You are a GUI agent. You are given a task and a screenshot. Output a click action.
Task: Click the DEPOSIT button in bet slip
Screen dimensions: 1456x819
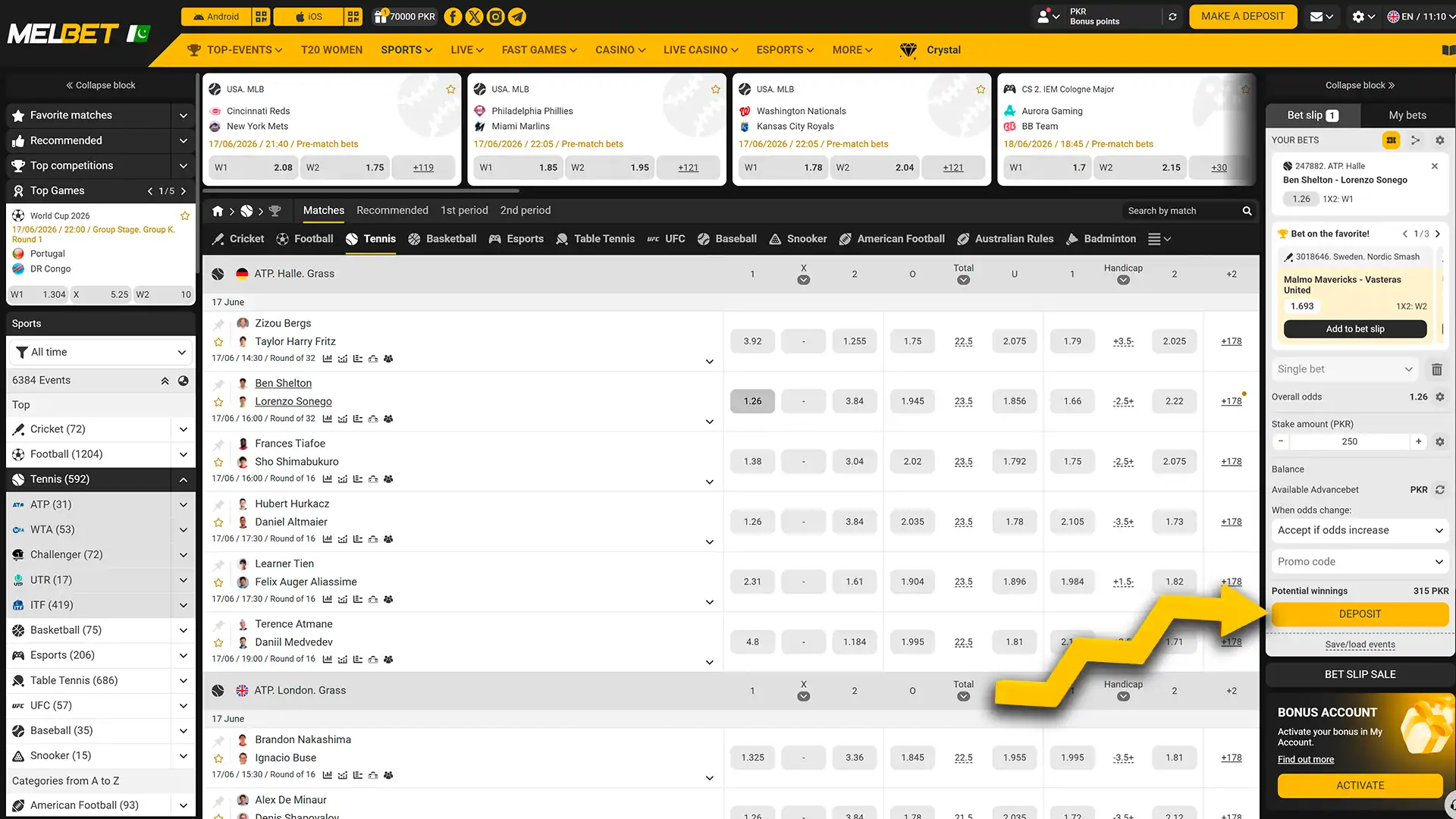coord(1360,614)
